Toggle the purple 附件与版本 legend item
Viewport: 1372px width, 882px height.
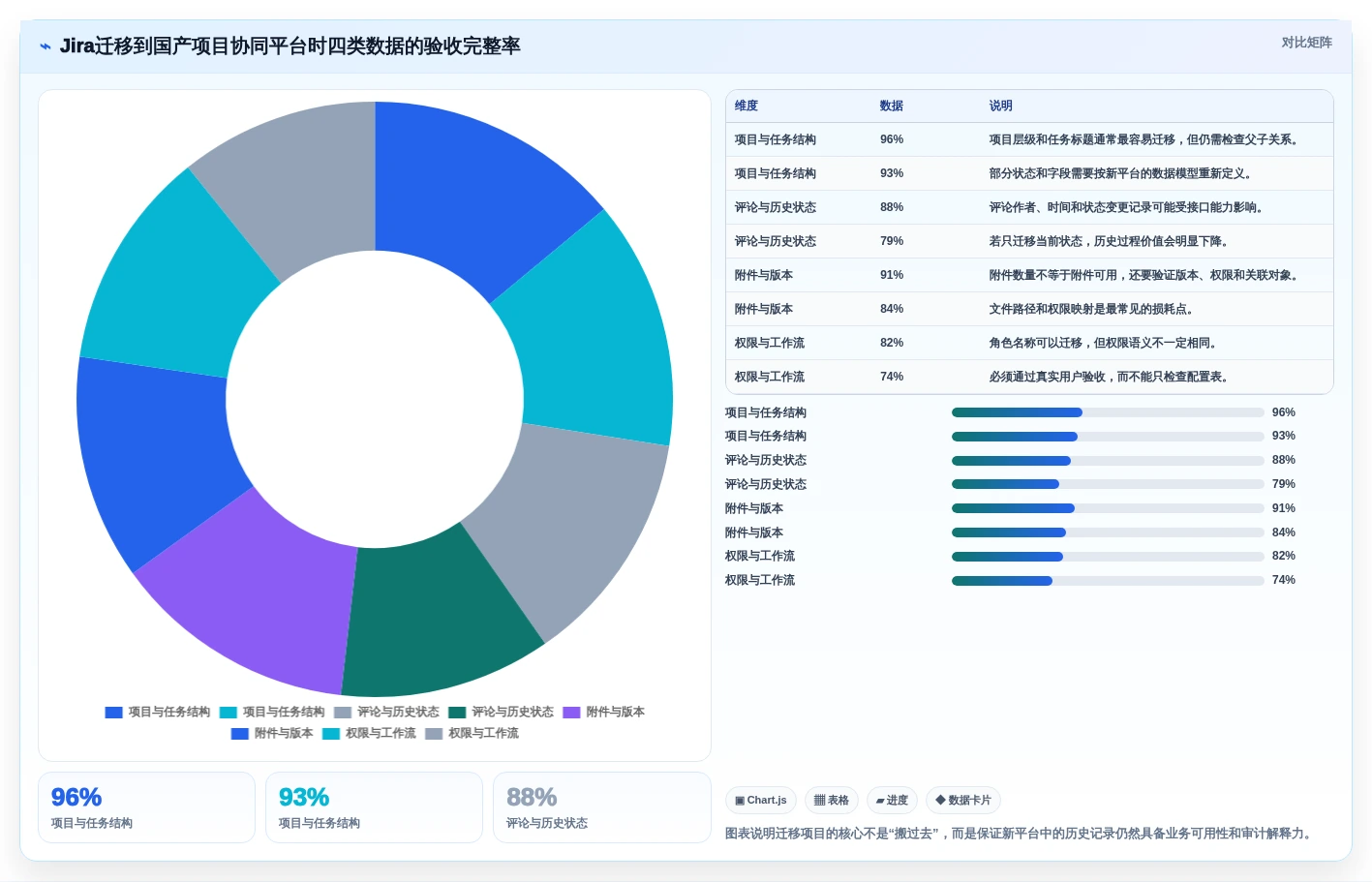603,712
